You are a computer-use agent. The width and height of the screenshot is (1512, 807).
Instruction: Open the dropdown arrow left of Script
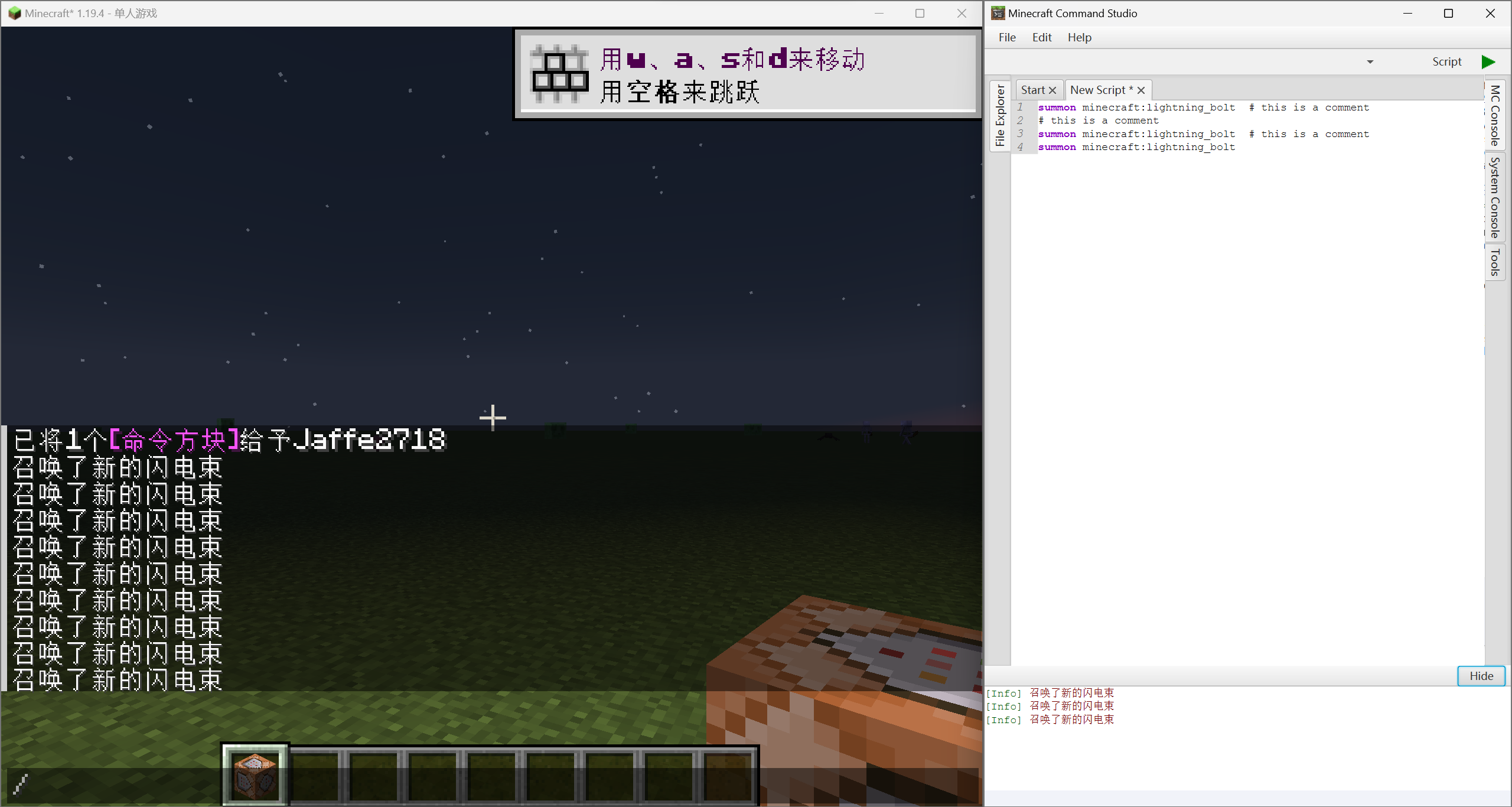[x=1370, y=62]
